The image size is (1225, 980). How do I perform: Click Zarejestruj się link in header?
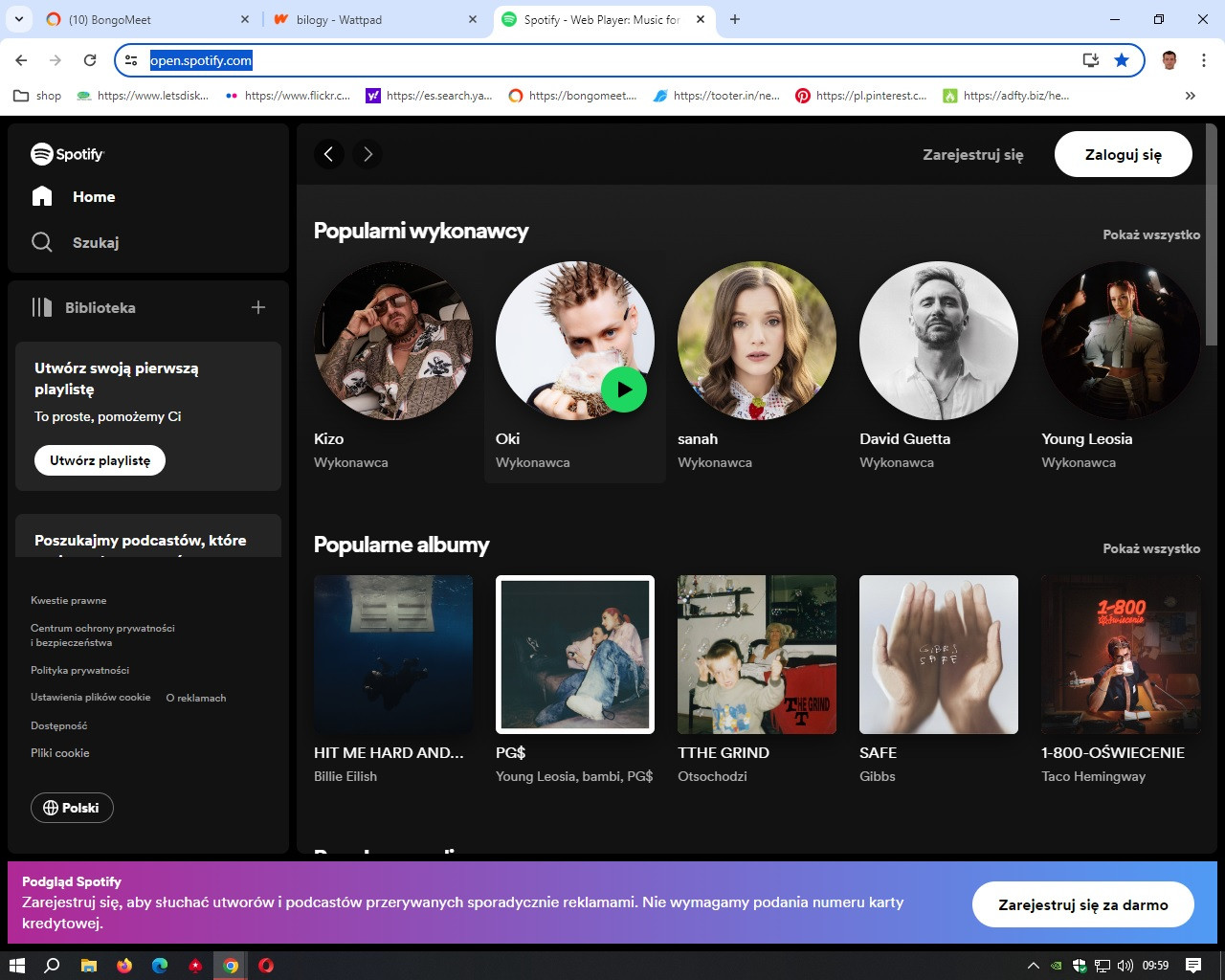tap(973, 154)
